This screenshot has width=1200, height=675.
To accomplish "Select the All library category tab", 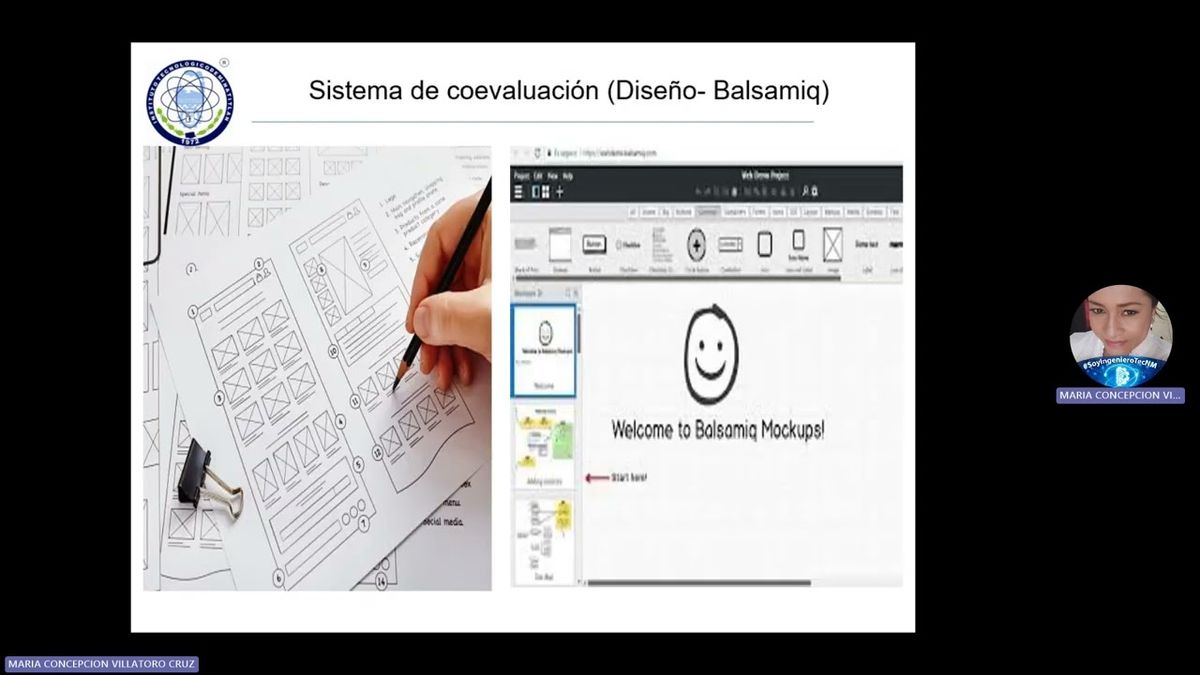I will [633, 212].
